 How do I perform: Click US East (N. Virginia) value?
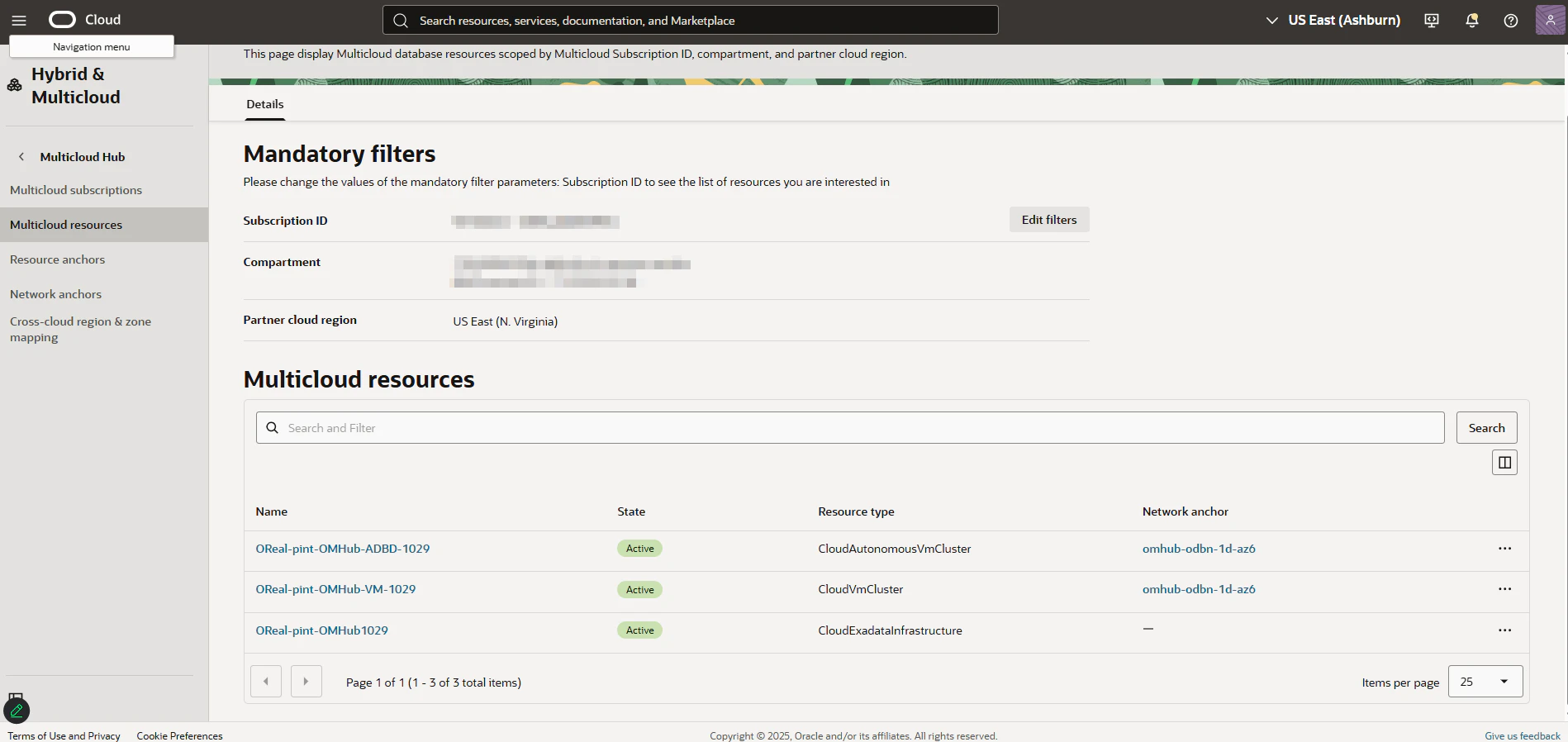click(x=506, y=321)
